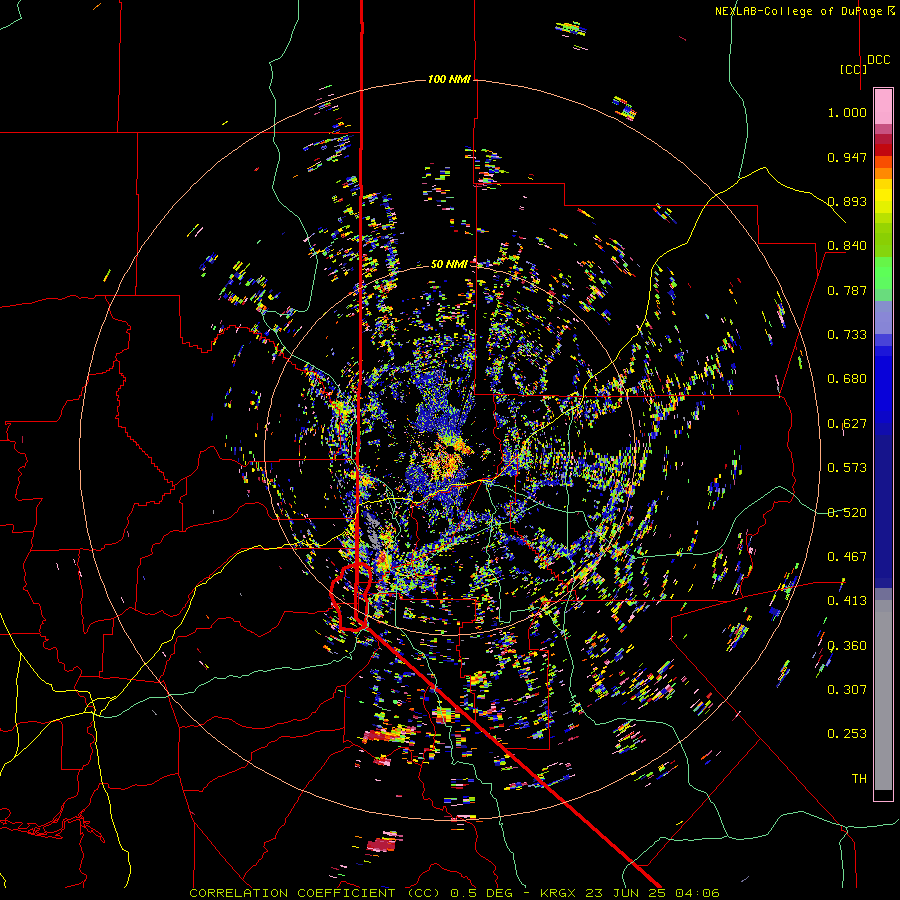Image resolution: width=900 pixels, height=900 pixels.
Task: Select the TH threshold label
Action: coord(859,779)
